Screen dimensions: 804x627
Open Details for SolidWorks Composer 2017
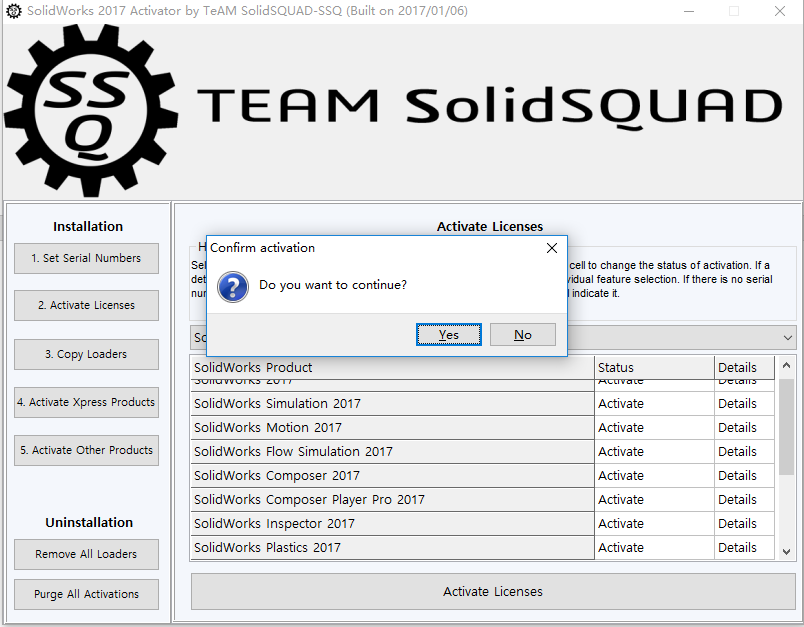point(744,476)
